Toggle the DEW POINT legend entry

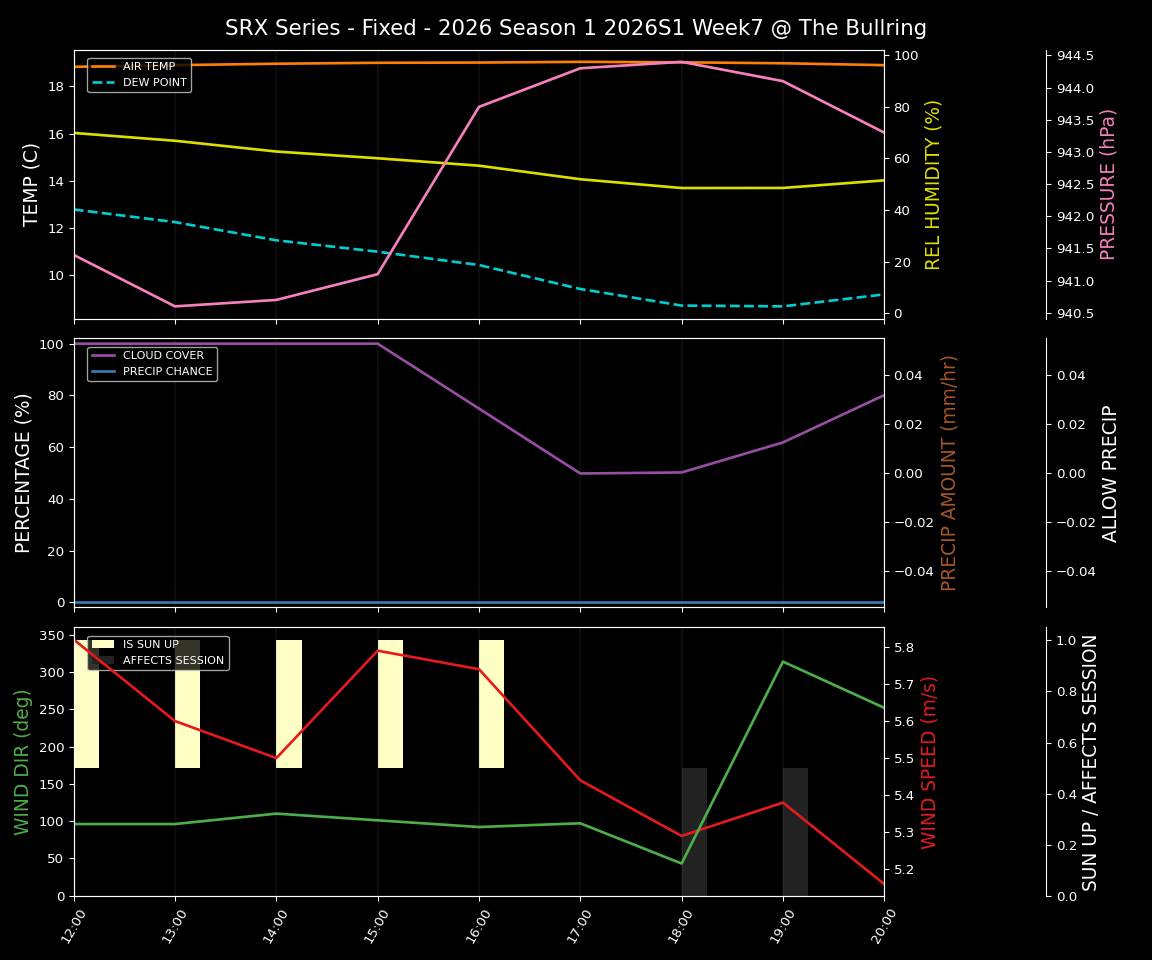[153, 82]
